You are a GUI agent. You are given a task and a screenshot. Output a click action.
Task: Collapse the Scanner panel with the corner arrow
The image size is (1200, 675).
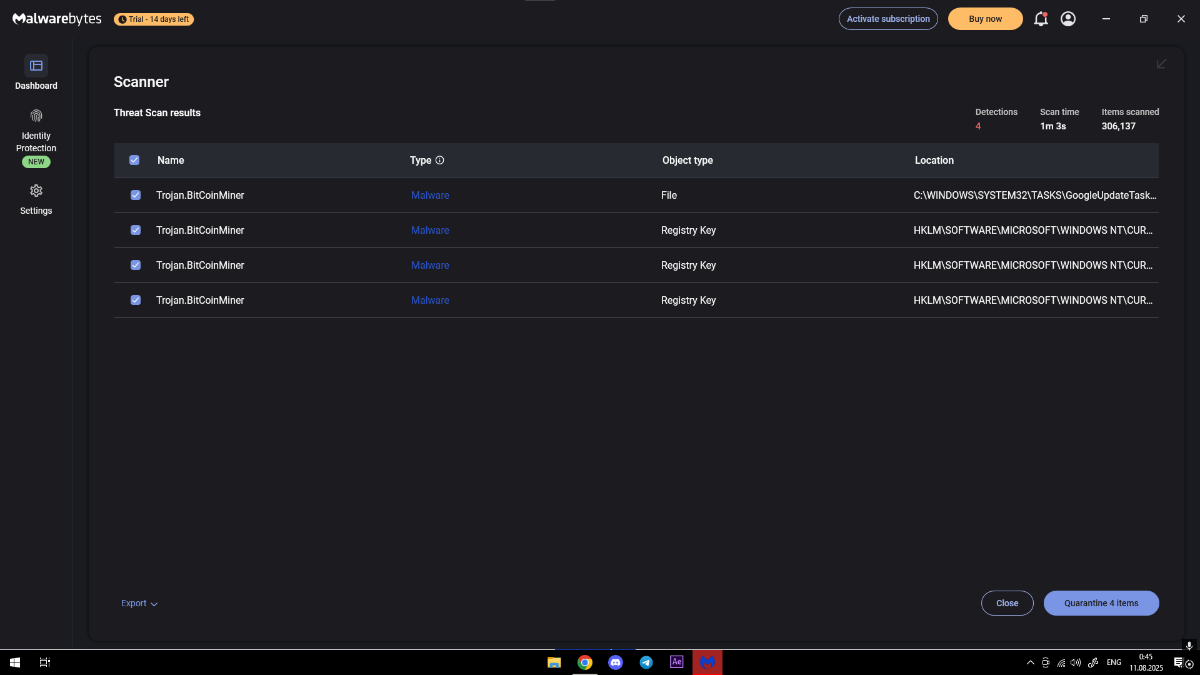pyautogui.click(x=1161, y=64)
